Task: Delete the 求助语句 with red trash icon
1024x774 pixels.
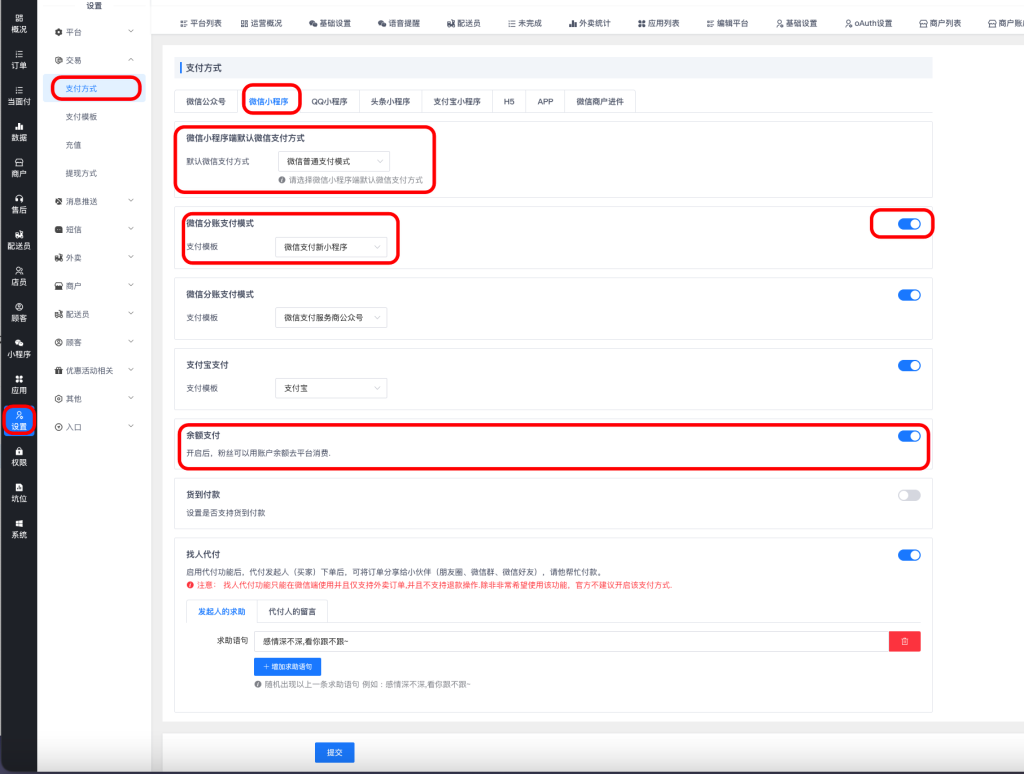Action: coord(904,641)
